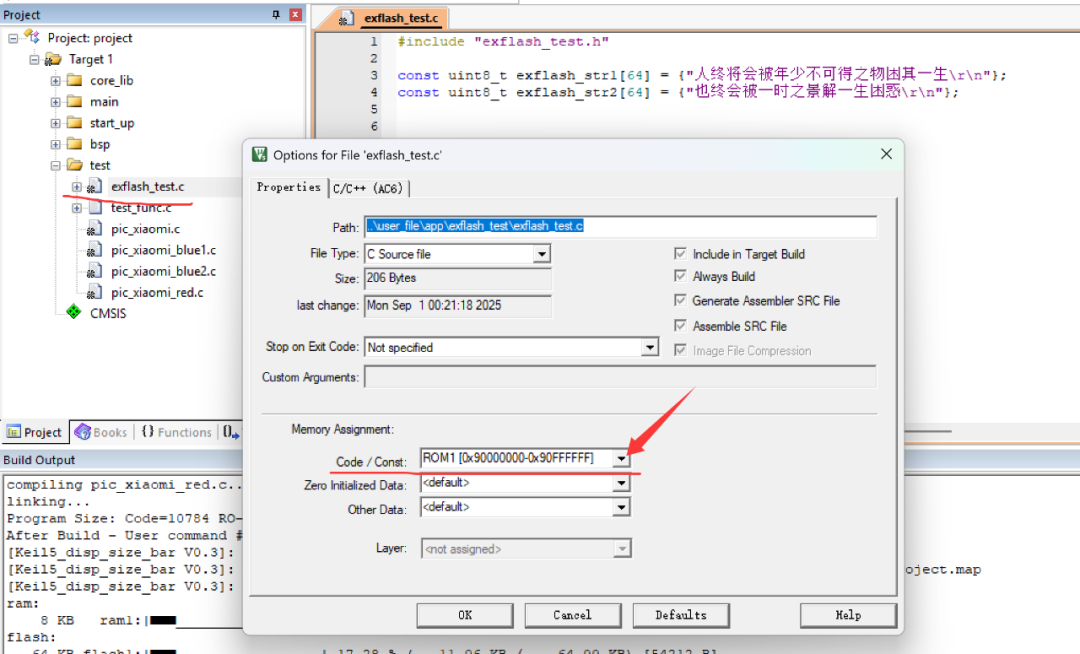Click the Custom Arguments input field

pos(621,377)
